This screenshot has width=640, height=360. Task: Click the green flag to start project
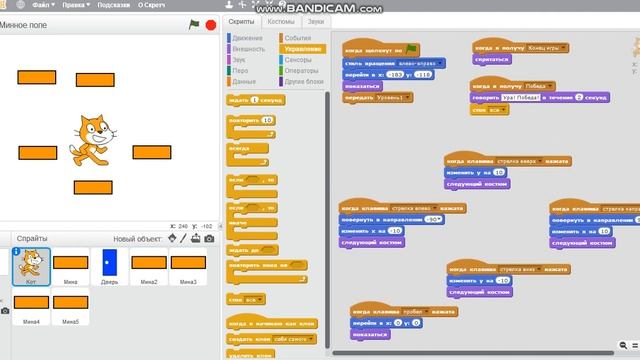pyautogui.click(x=194, y=24)
